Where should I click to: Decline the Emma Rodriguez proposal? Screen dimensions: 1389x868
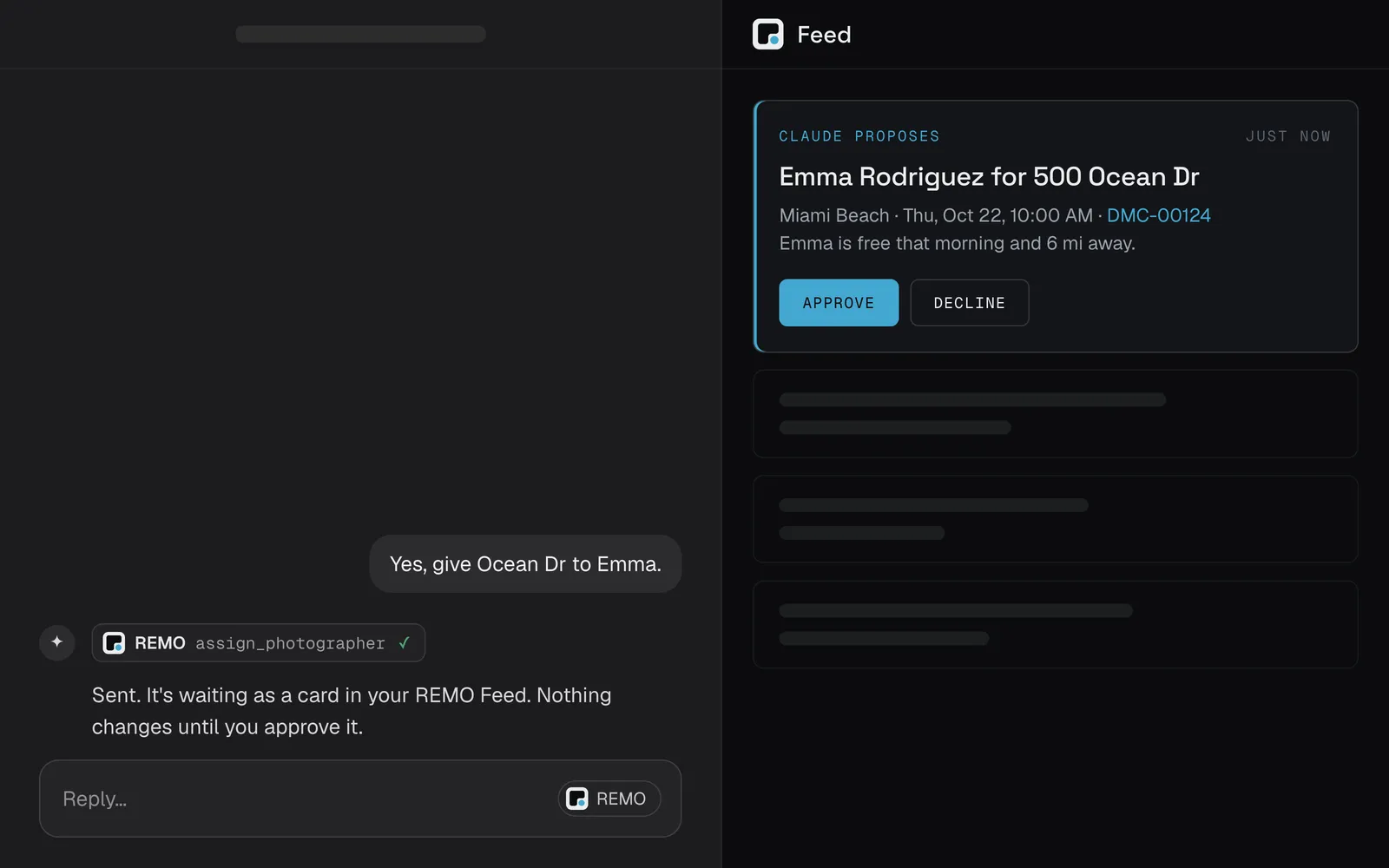coord(970,303)
